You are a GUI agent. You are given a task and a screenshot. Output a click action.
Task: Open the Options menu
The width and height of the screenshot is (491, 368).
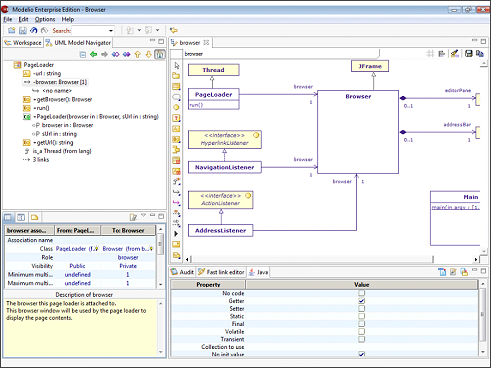click(45, 19)
